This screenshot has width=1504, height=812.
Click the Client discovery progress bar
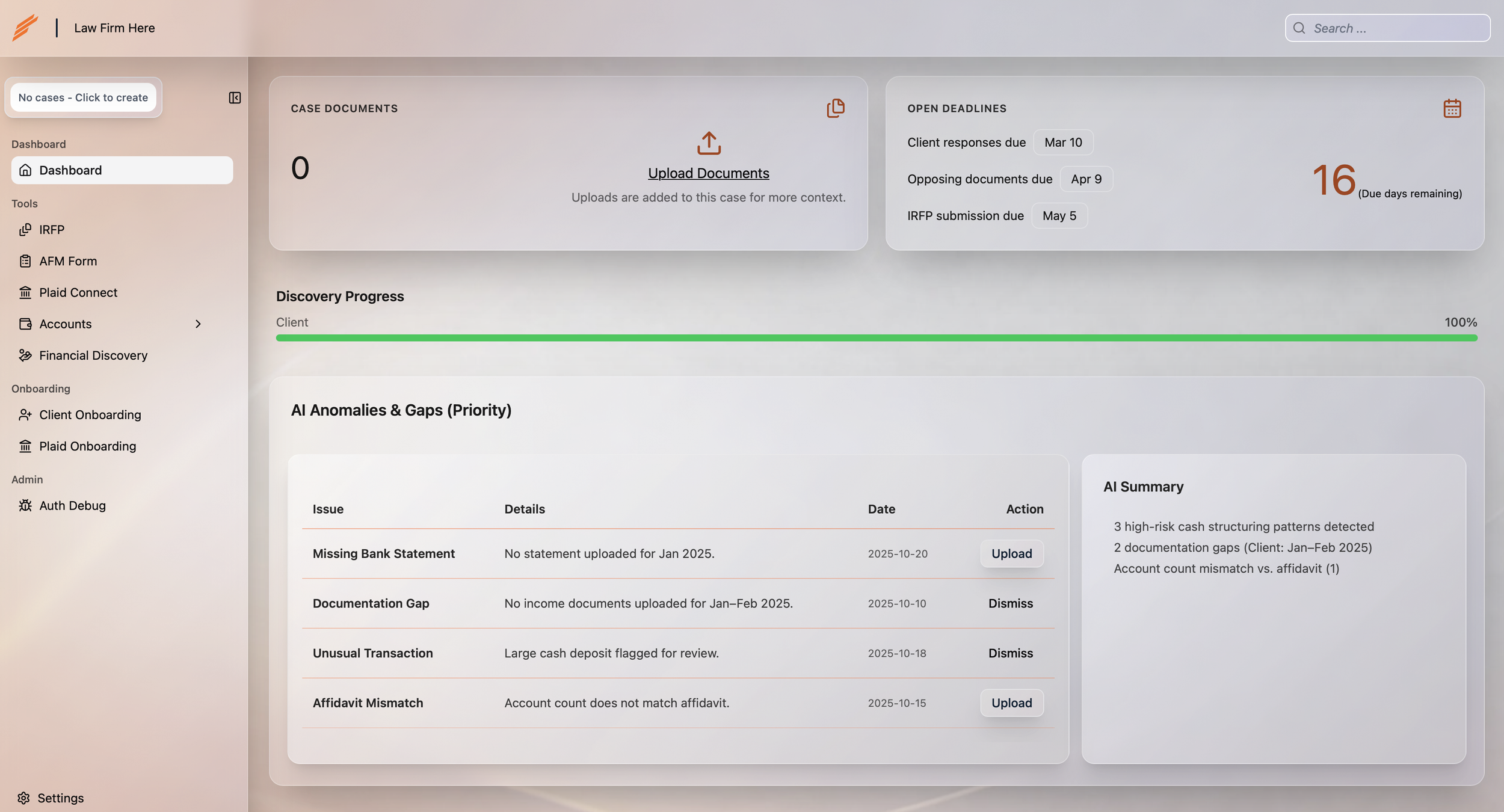click(876, 338)
